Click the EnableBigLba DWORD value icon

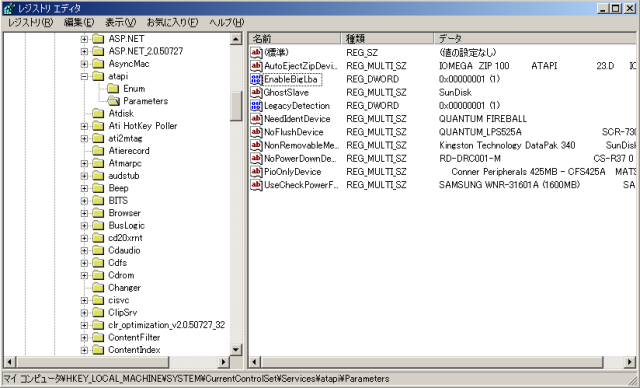[x=256, y=79]
